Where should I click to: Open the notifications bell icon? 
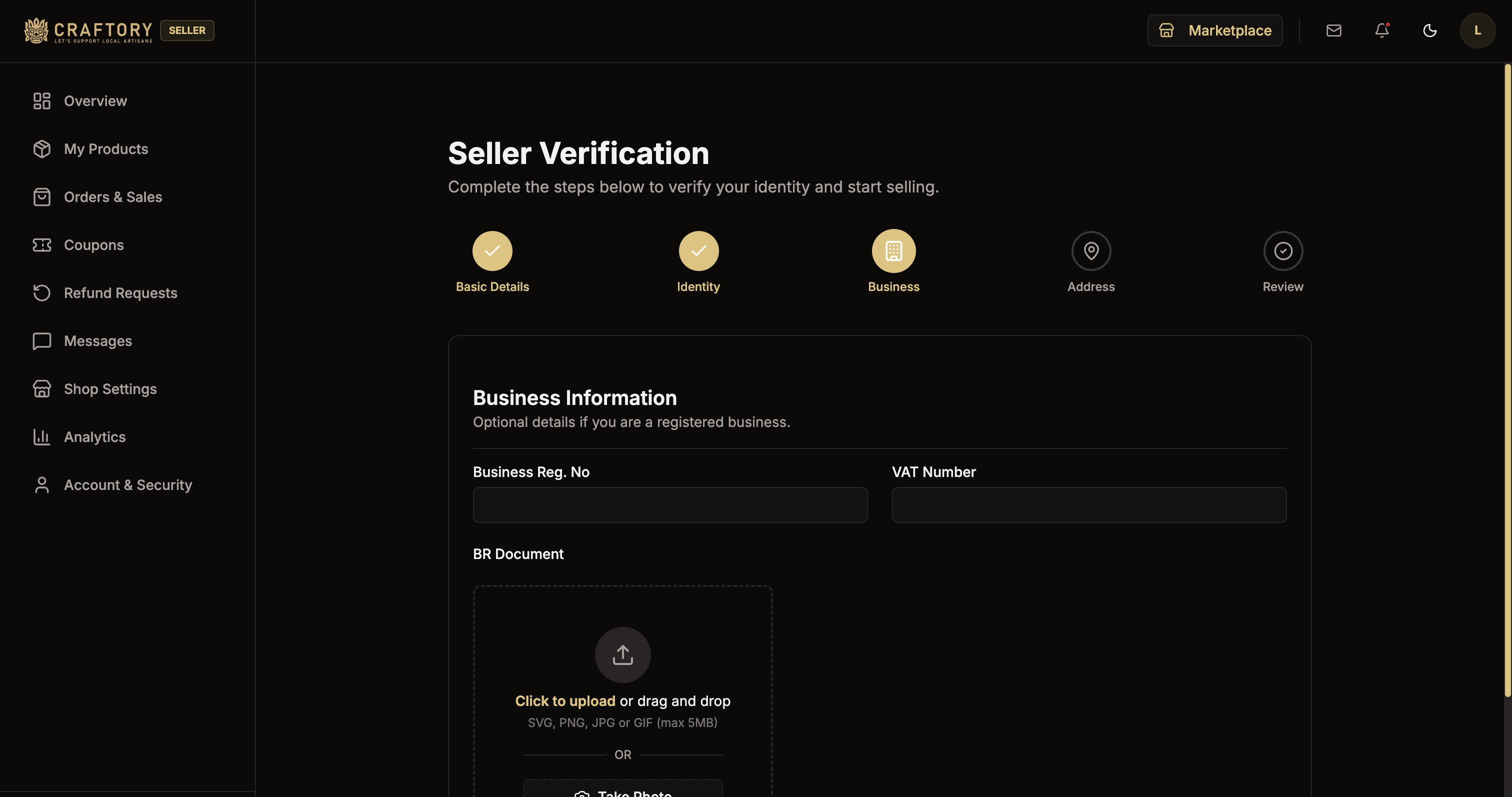click(x=1381, y=30)
